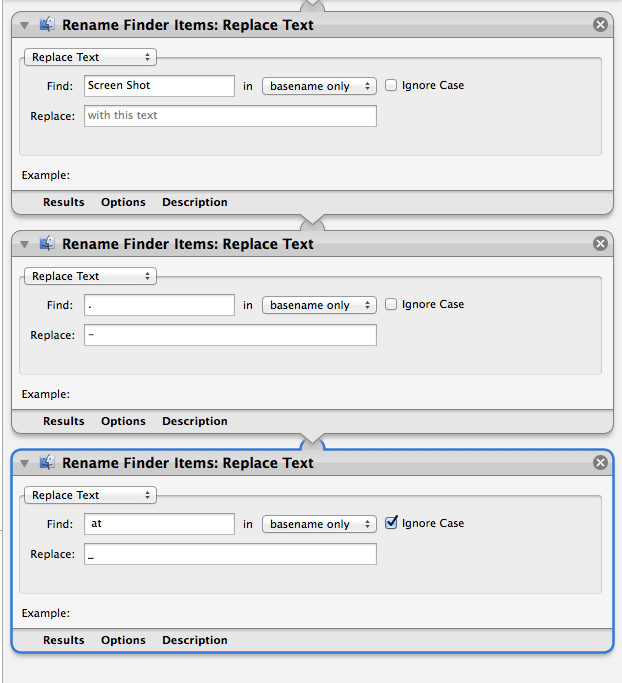622x683 pixels.
Task: Enable Ignore Case in the second action
Action: tap(391, 304)
